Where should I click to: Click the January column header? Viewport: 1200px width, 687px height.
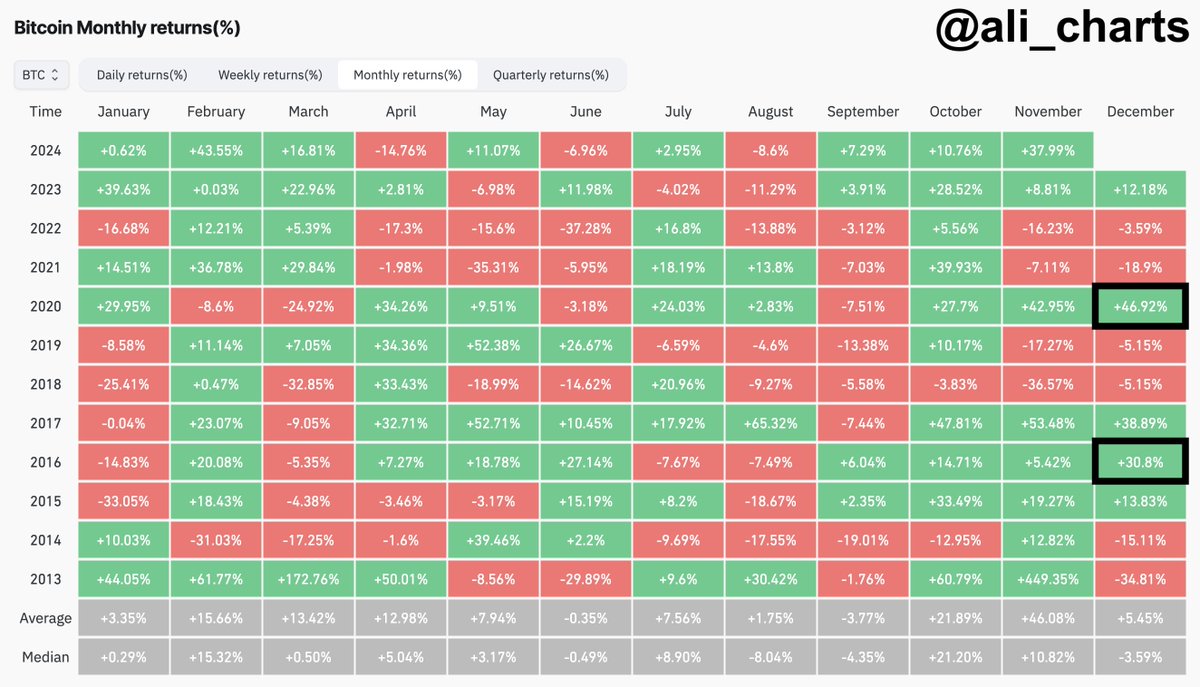pyautogui.click(x=124, y=112)
